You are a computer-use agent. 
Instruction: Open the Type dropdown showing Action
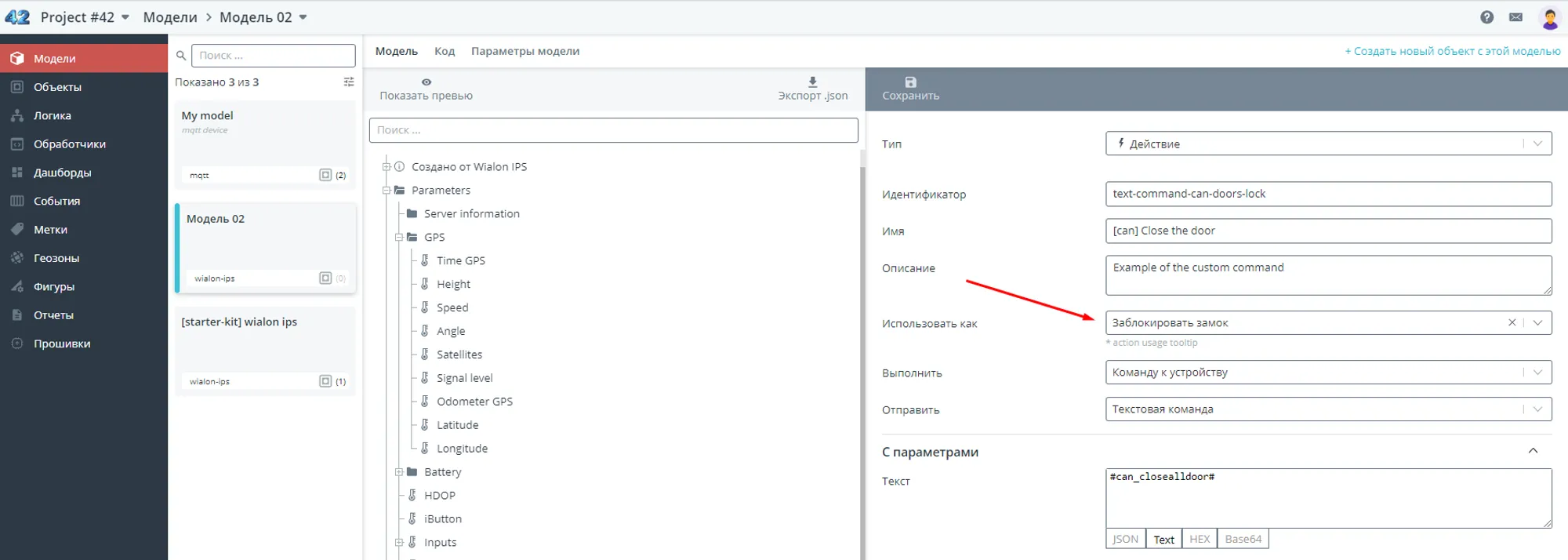[1328, 144]
